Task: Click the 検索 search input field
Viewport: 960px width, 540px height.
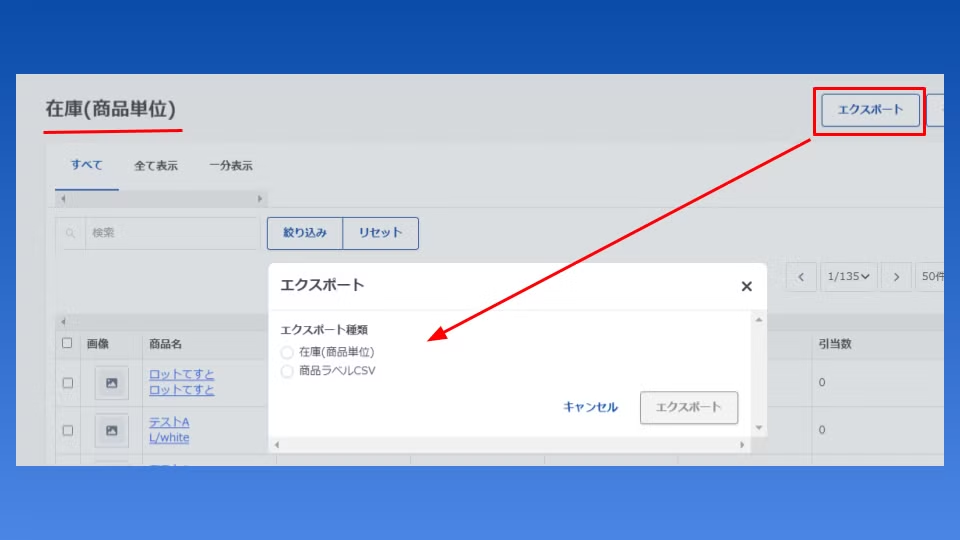Action: 173,233
